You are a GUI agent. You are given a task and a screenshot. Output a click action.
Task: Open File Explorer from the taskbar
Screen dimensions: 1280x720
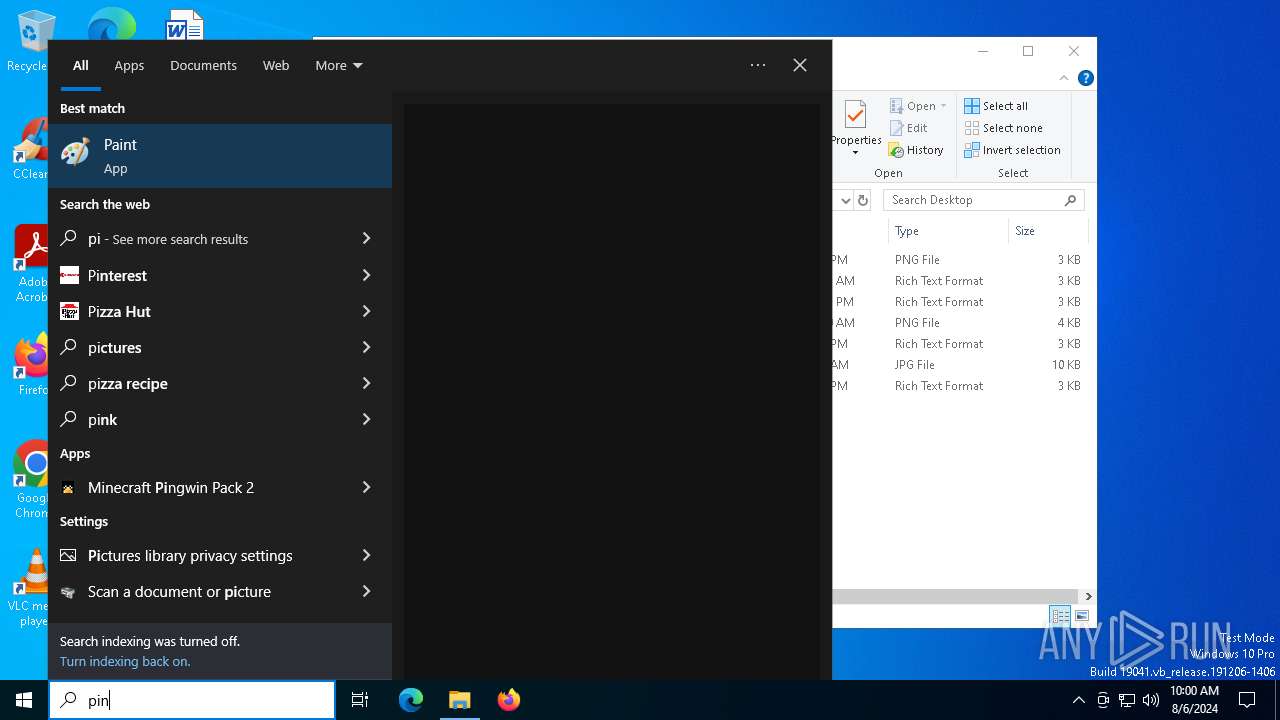click(459, 700)
